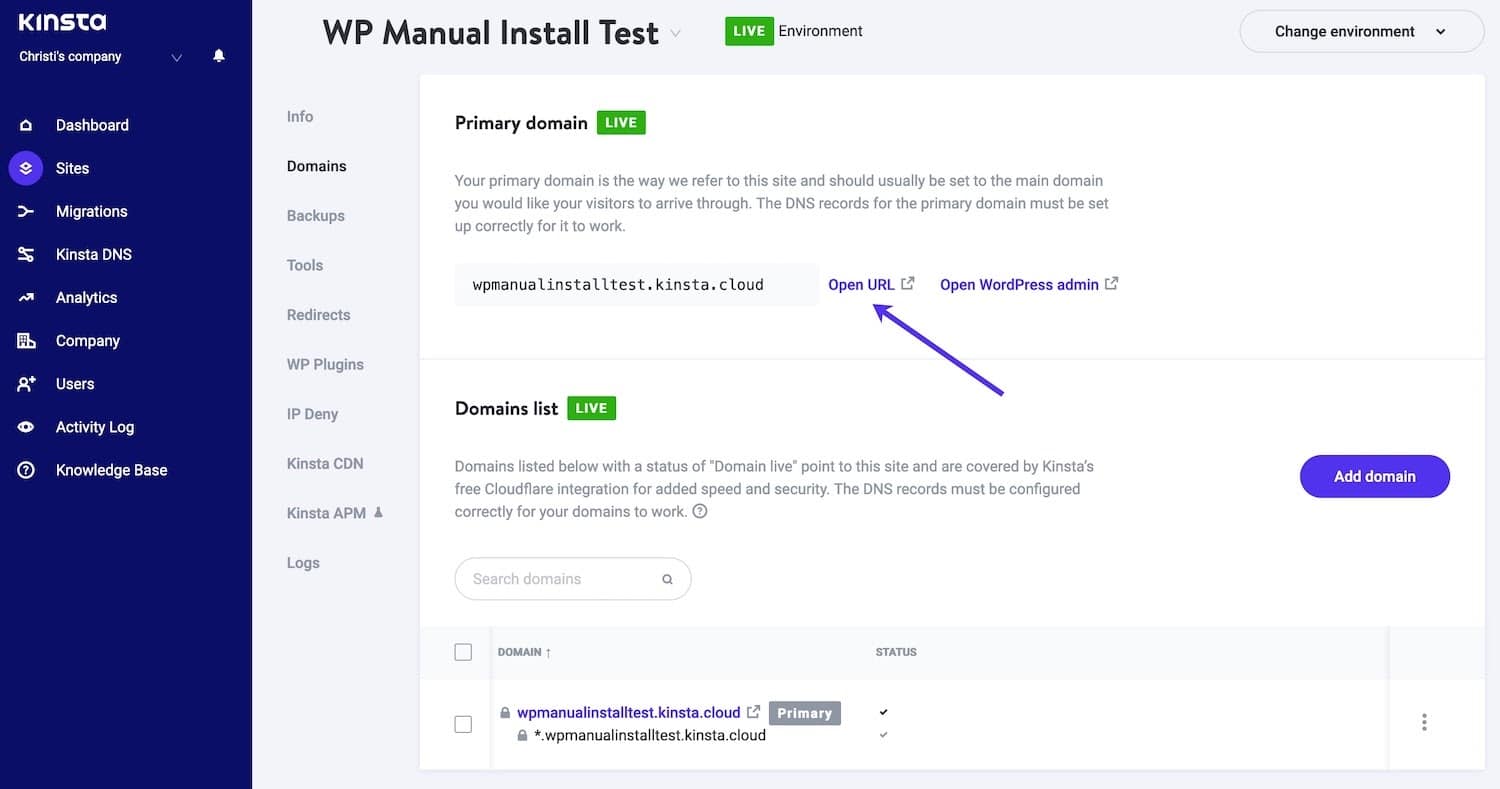
Task: Open Kinsta DNS in the sidebar
Action: 94,254
